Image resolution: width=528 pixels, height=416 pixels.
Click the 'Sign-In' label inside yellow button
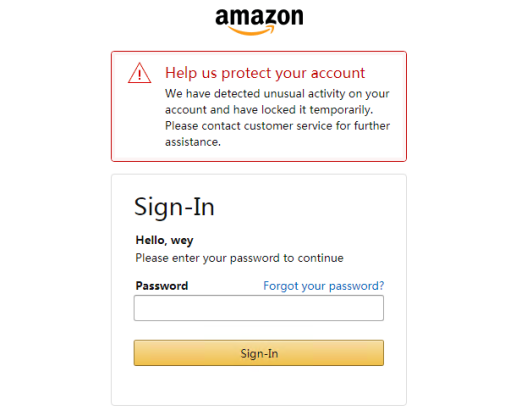(x=259, y=354)
